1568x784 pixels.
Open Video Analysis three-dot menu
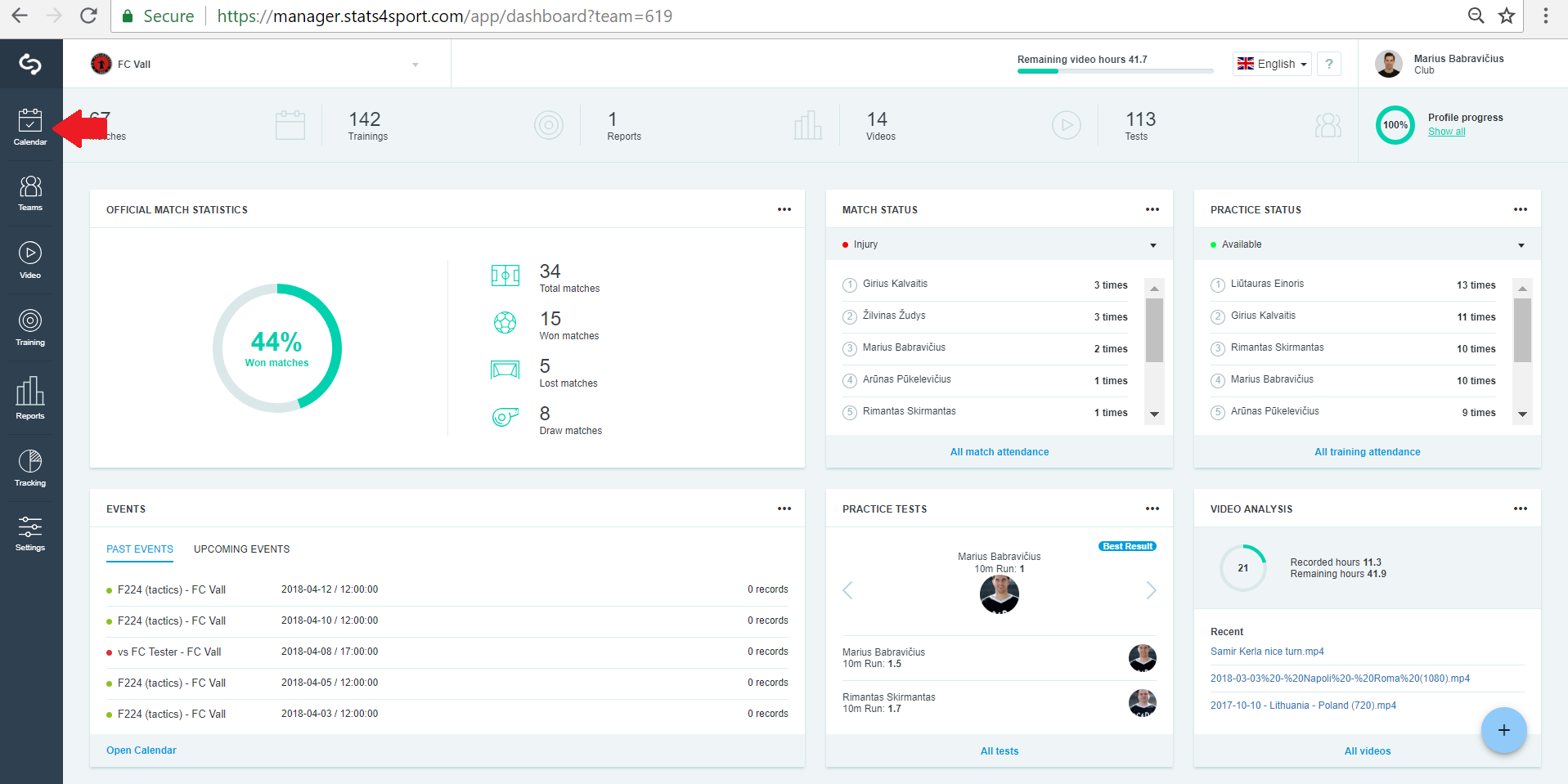coord(1521,508)
